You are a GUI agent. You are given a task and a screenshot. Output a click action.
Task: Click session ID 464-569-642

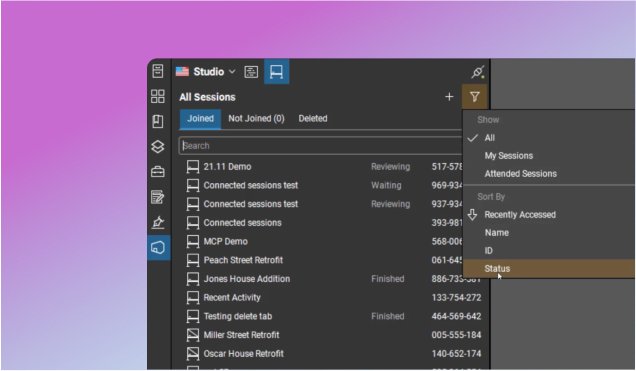[x=456, y=316]
